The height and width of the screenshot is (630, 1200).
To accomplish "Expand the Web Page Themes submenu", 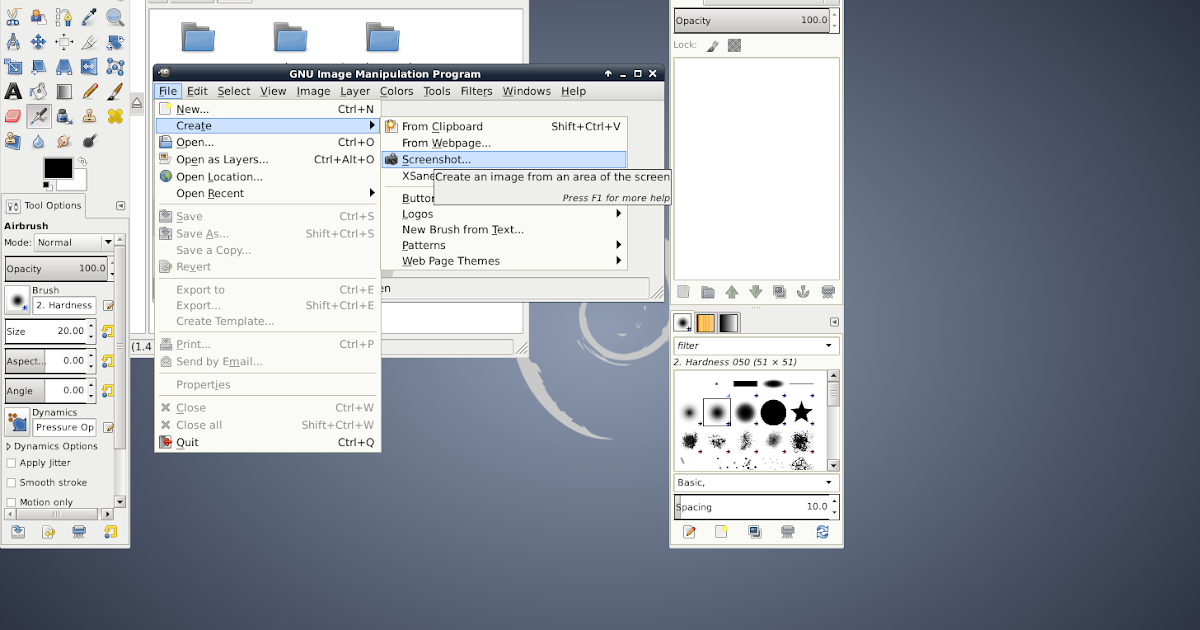I will 503,261.
